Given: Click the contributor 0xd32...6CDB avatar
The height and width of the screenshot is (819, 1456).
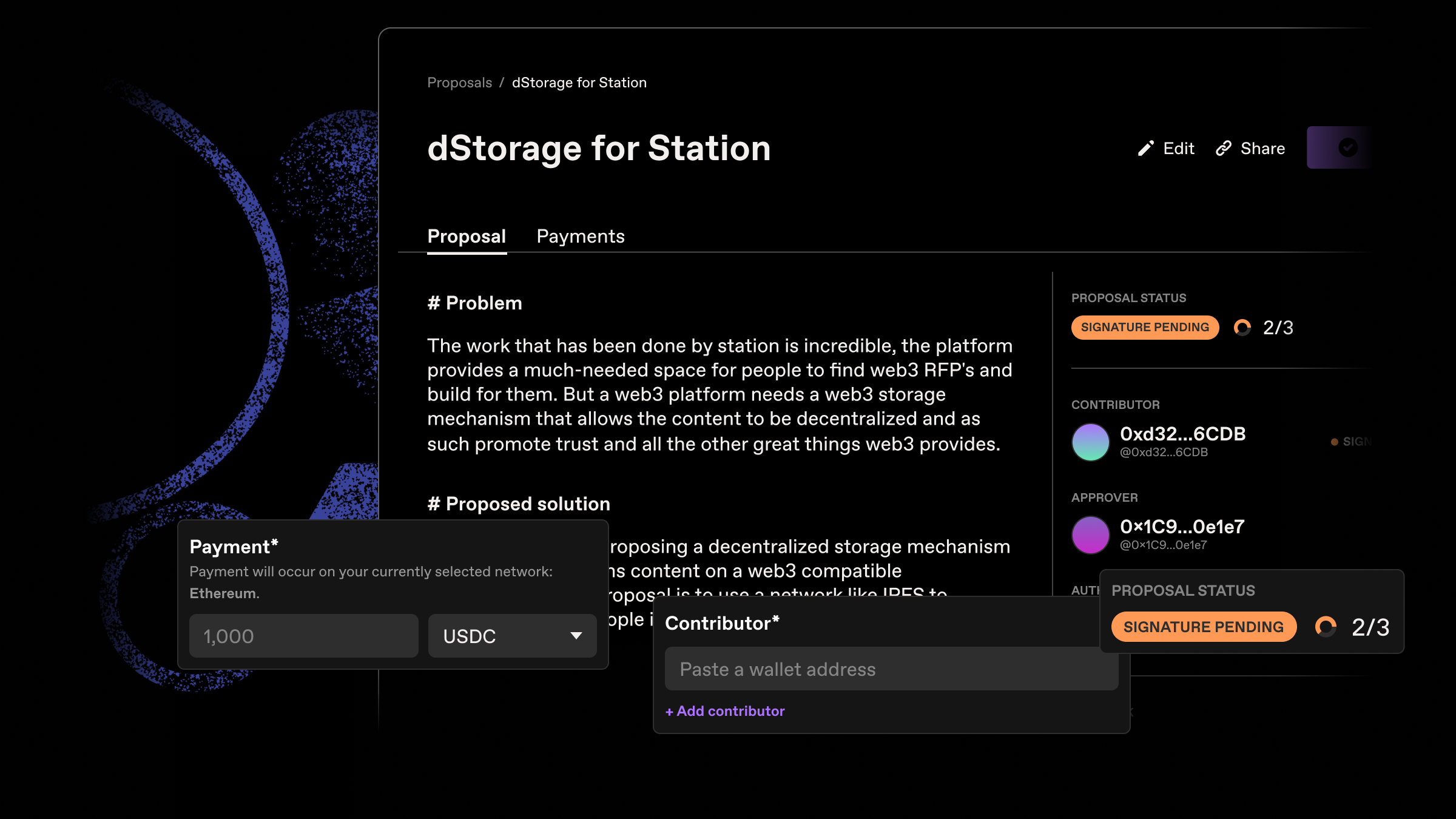Looking at the screenshot, I should tap(1090, 442).
